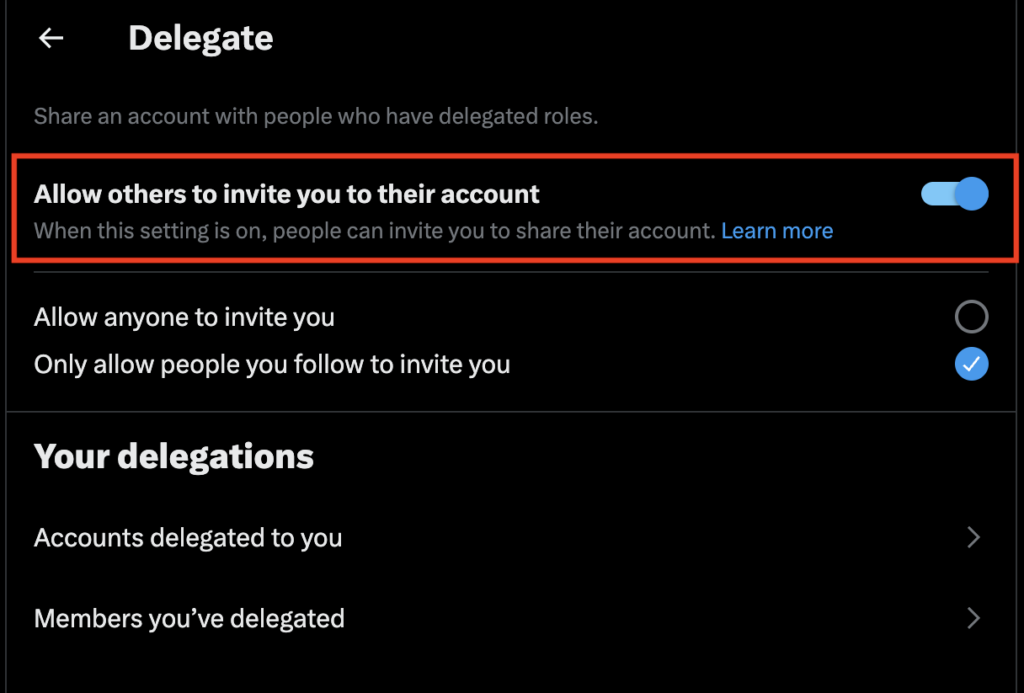Select the Allow anyone to invite you radio
The image size is (1024, 693).
[x=971, y=317]
